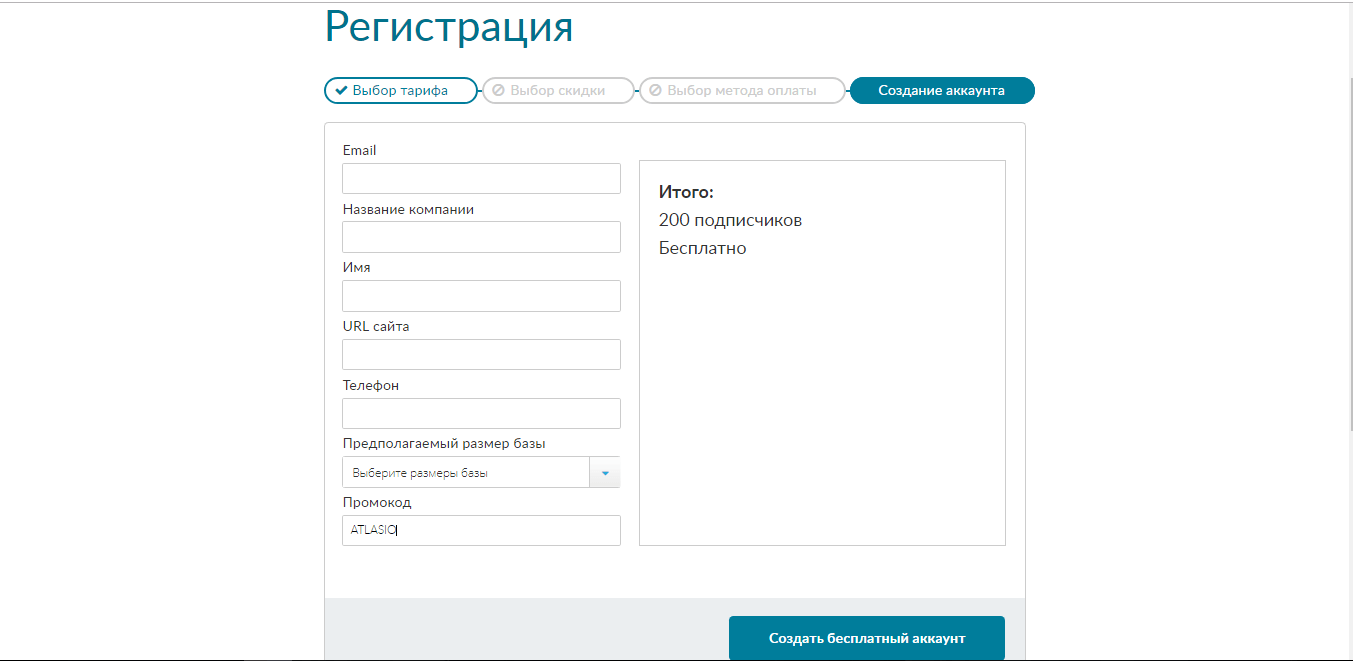Click the Регистрация page heading
The width and height of the screenshot is (1353, 661).
[x=449, y=27]
